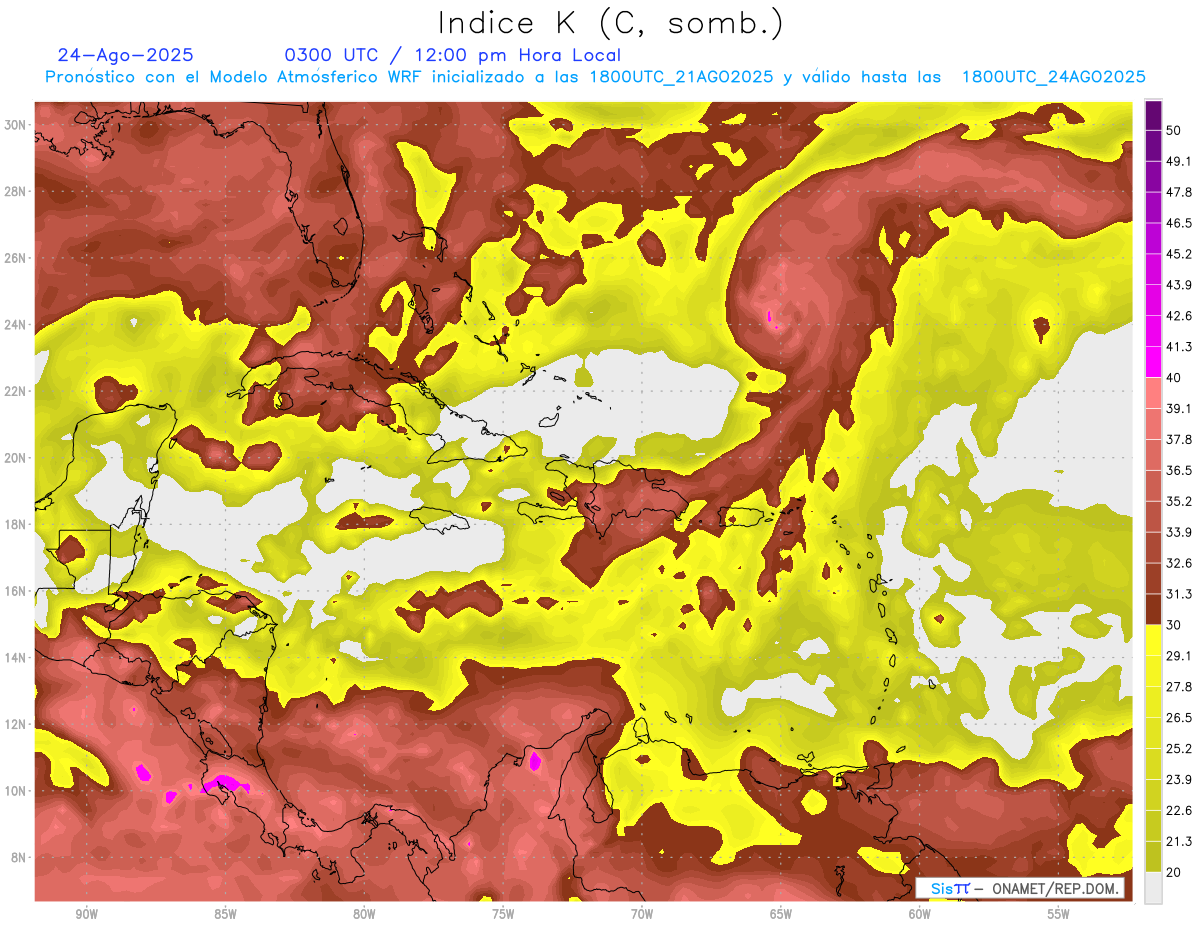Click the 18N latitude label
The image size is (1200, 927).
16,525
